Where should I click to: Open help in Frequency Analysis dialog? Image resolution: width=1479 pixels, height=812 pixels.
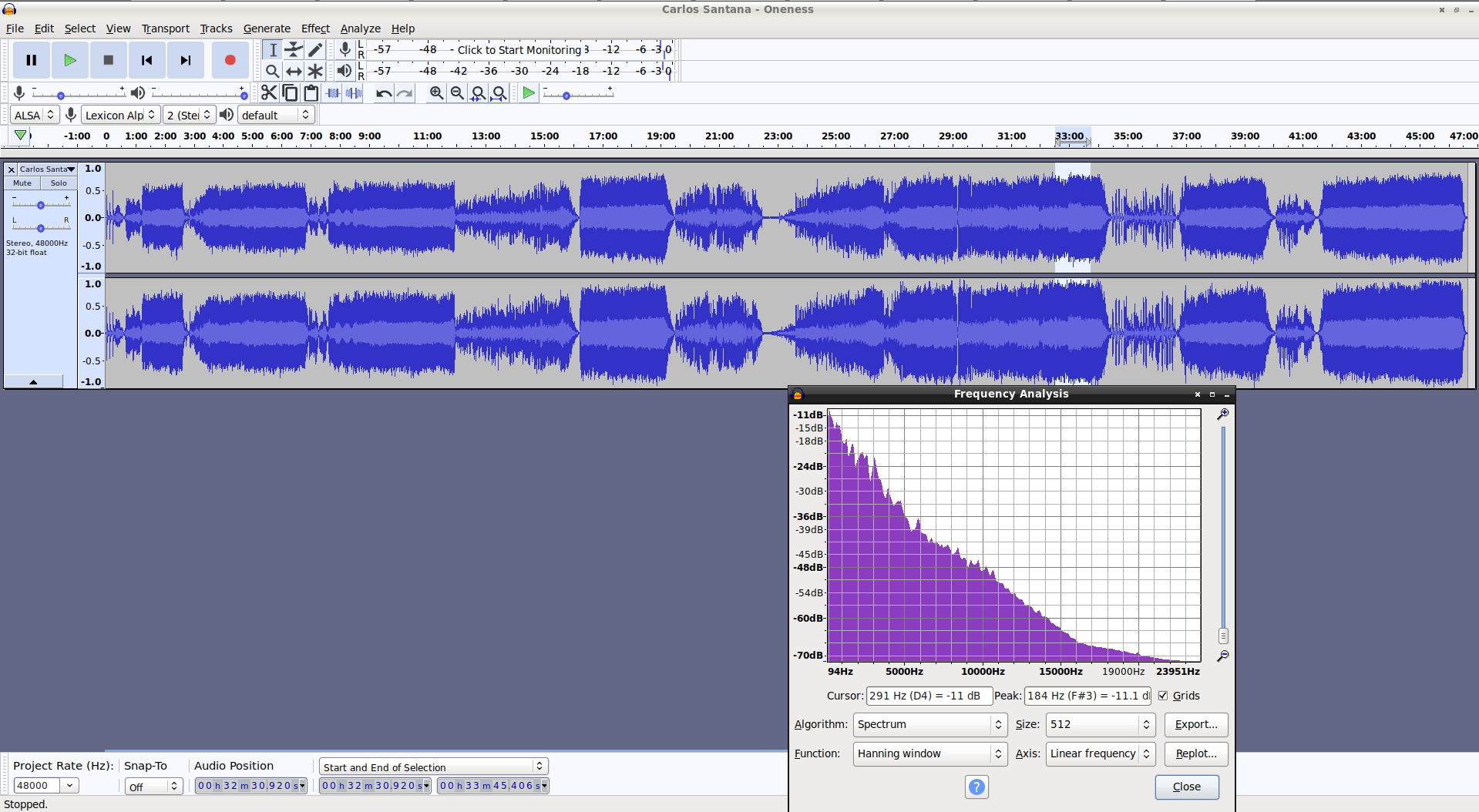pyautogui.click(x=976, y=787)
